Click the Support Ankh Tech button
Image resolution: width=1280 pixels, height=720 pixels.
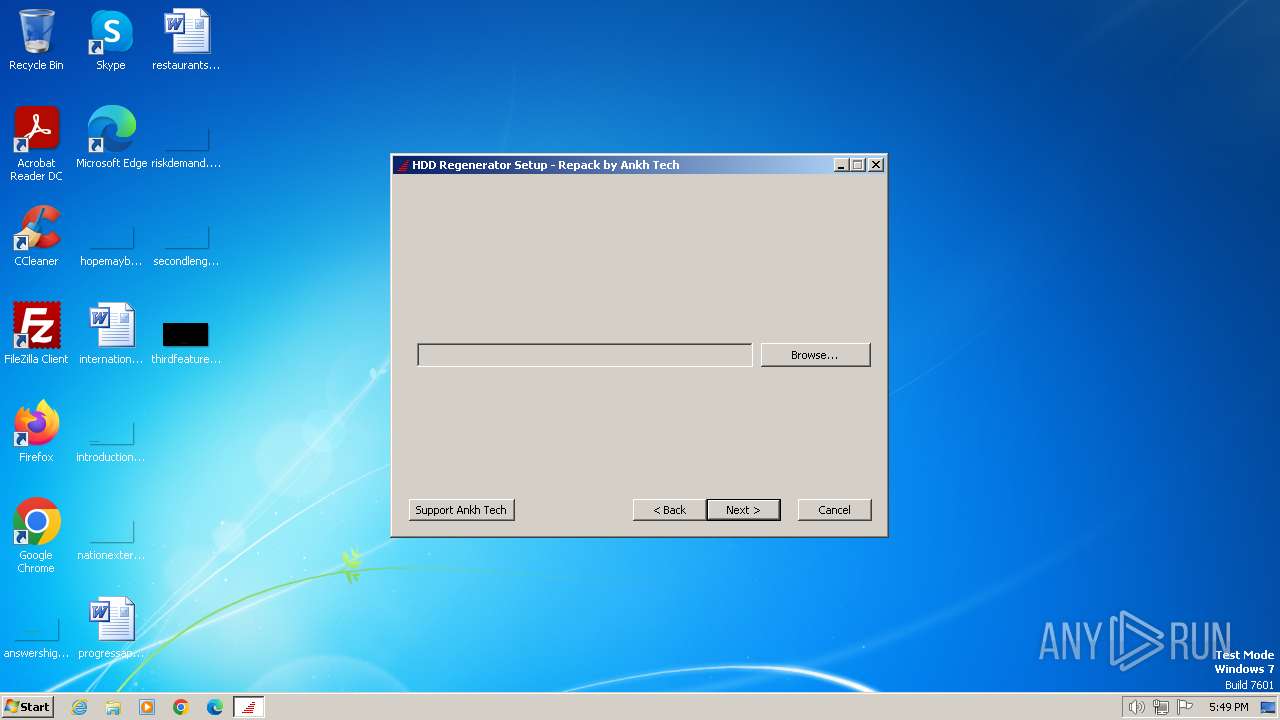pyautogui.click(x=461, y=510)
